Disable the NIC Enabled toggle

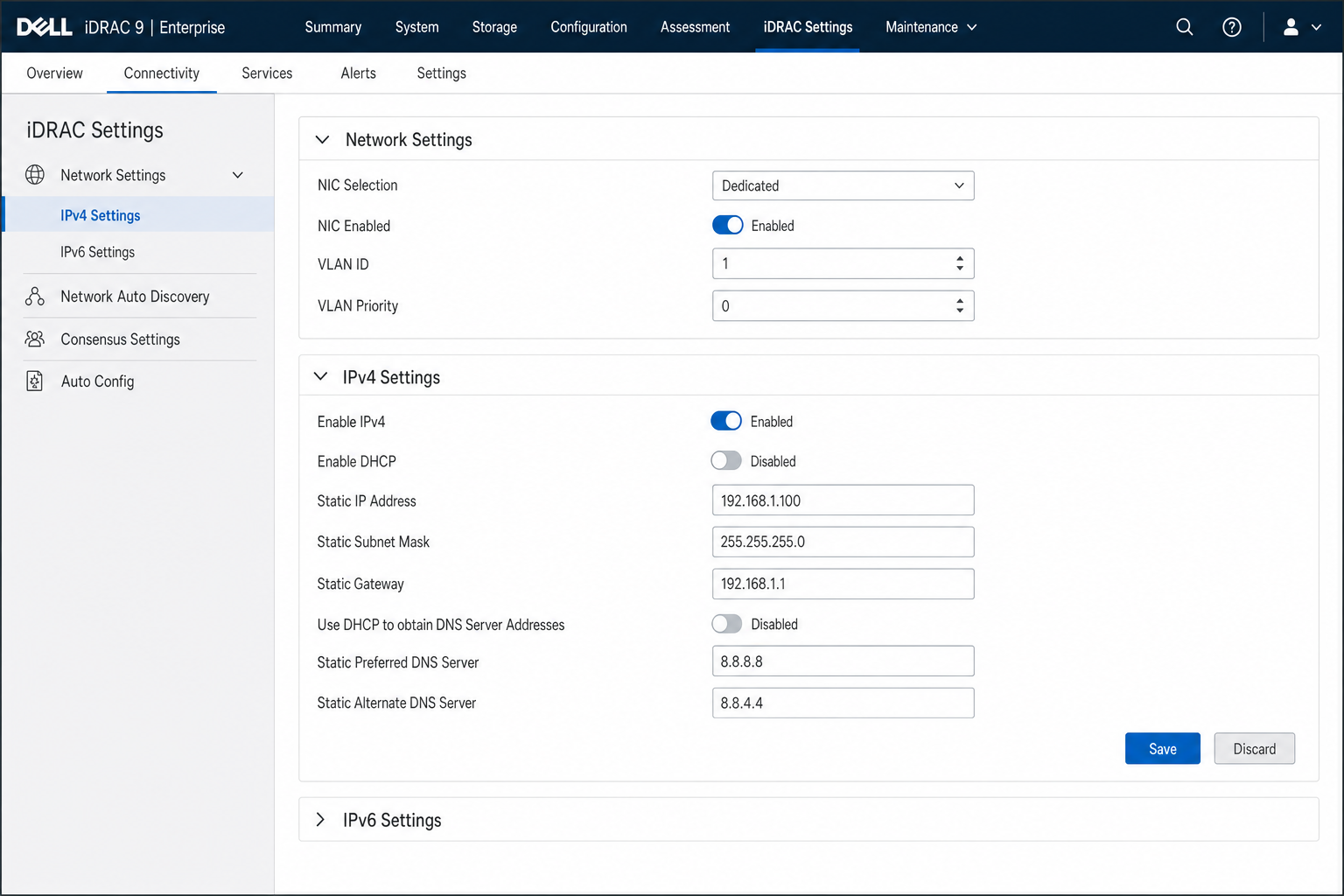[727, 226]
